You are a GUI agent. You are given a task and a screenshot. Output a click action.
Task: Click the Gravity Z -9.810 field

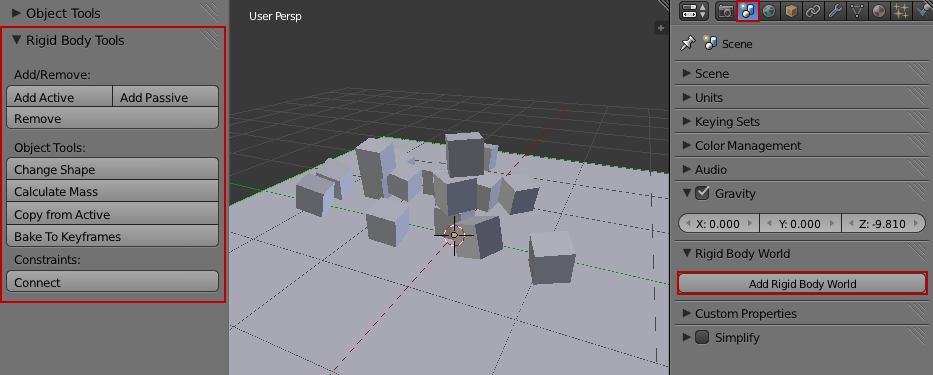click(x=884, y=223)
